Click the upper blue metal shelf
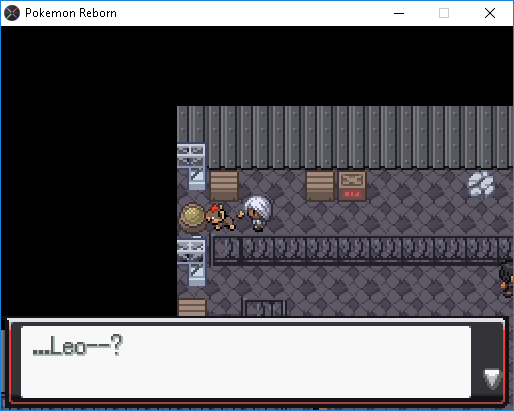This screenshot has width=514, height=411. tap(191, 166)
